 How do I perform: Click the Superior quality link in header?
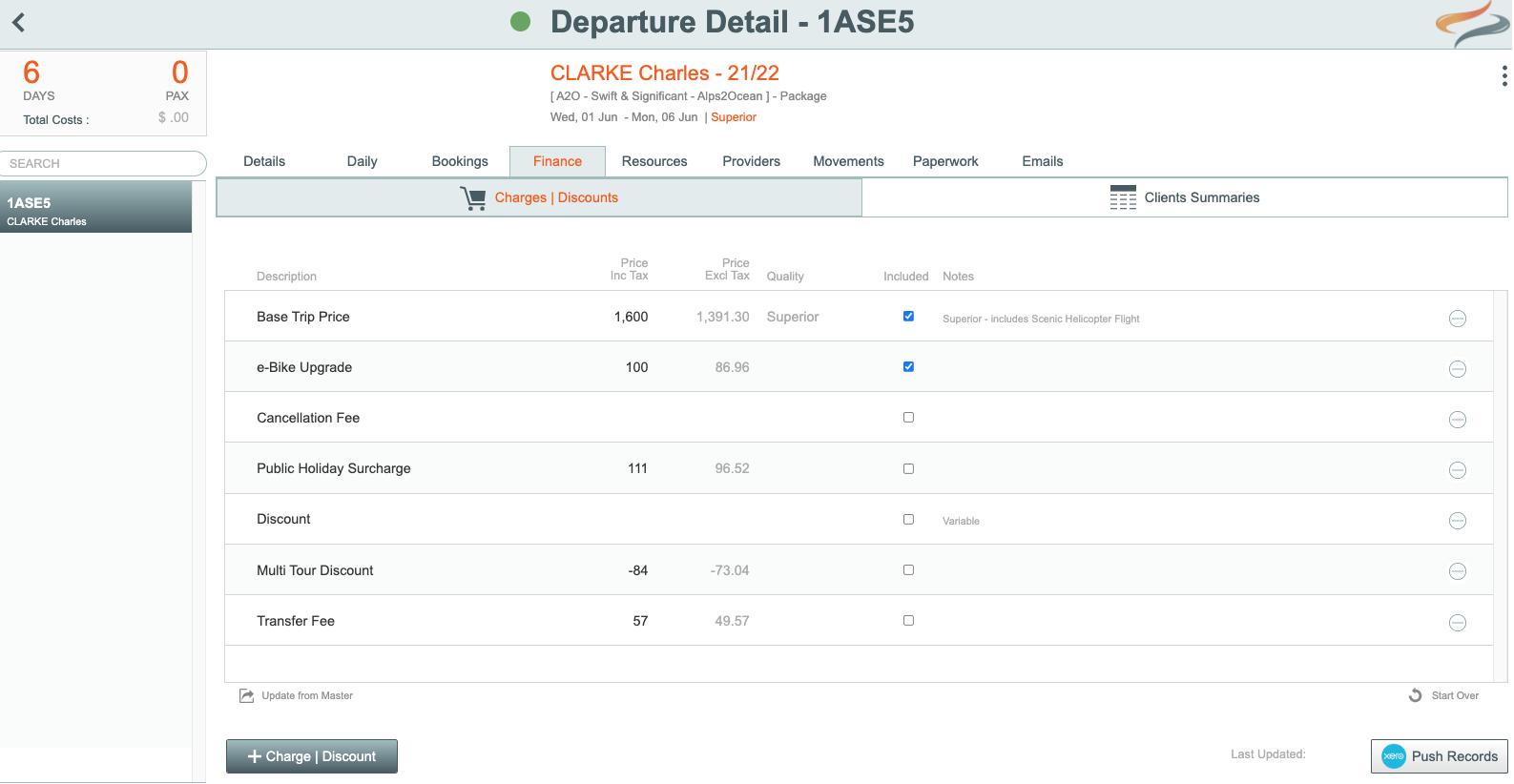[x=734, y=117]
